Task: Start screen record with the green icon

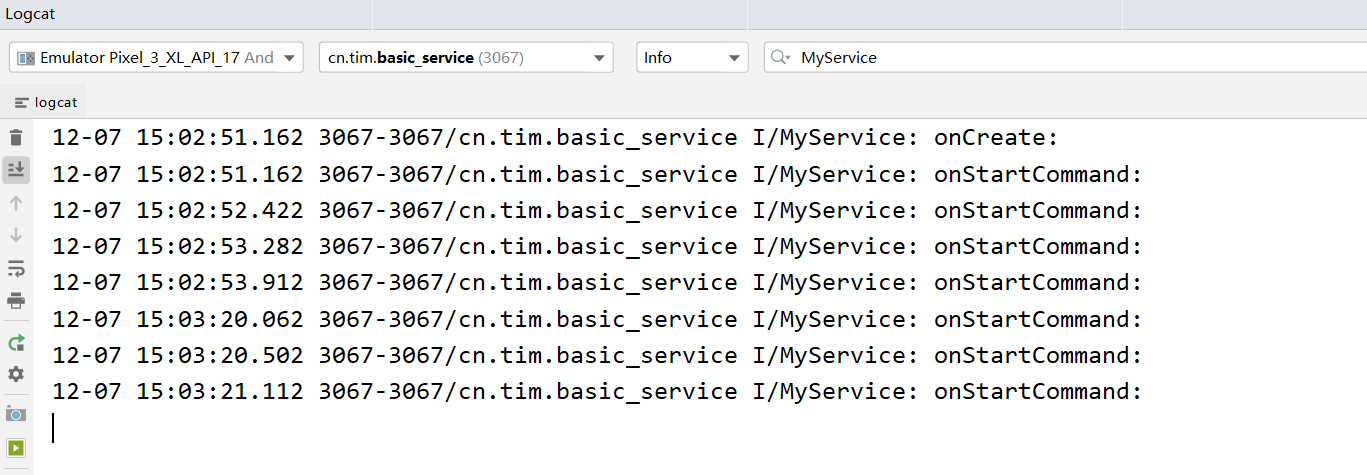Action: (16, 447)
